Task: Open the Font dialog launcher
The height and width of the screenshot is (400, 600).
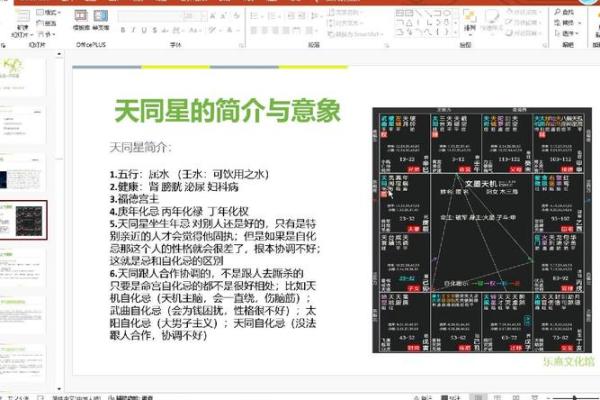Action: [x=242, y=45]
